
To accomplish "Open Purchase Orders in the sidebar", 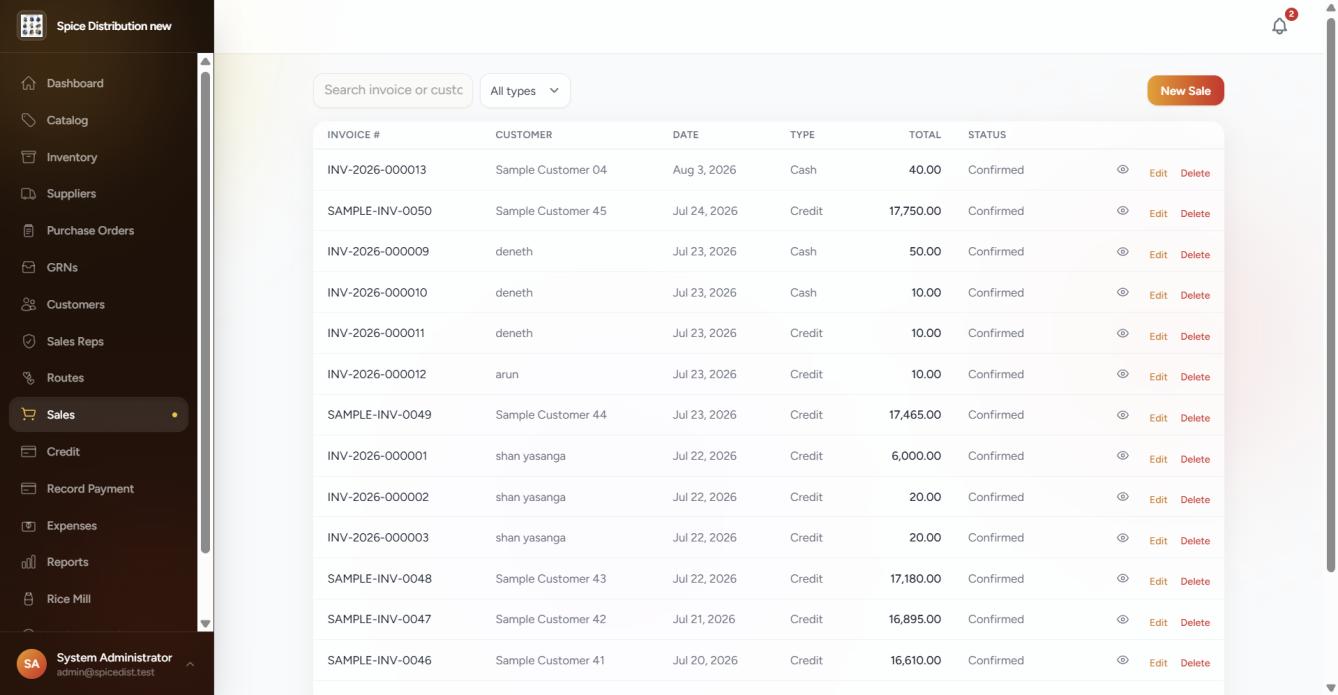I will pyautogui.click(x=98, y=231).
